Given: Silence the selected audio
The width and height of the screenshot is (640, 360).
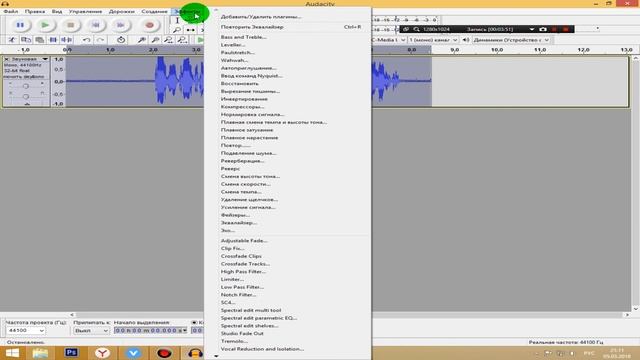Looking at the screenshot, I should (67, 40).
